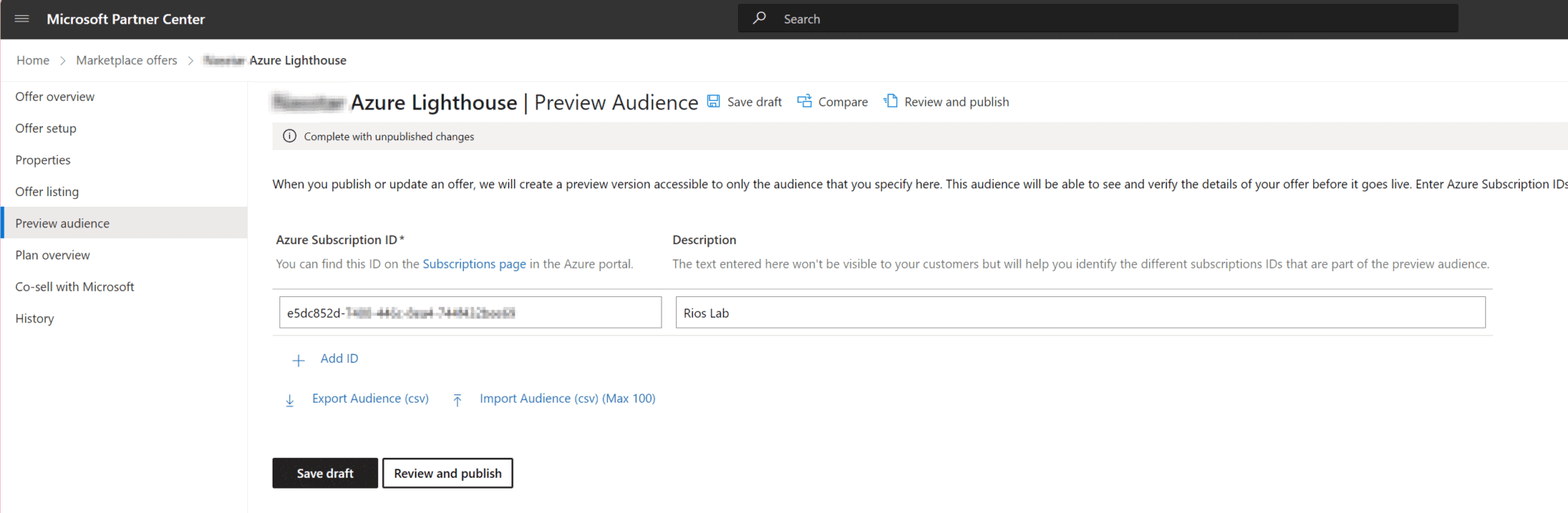Viewport: 1568px width, 513px height.
Task: Click the Save draft floppy disk icon
Action: coord(714,102)
